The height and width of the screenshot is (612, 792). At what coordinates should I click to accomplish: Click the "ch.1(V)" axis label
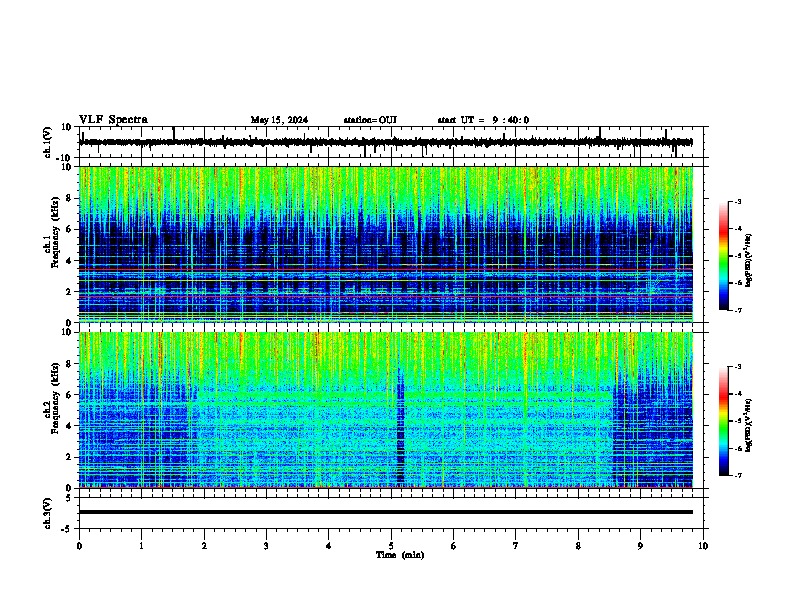pyautogui.click(x=48, y=142)
